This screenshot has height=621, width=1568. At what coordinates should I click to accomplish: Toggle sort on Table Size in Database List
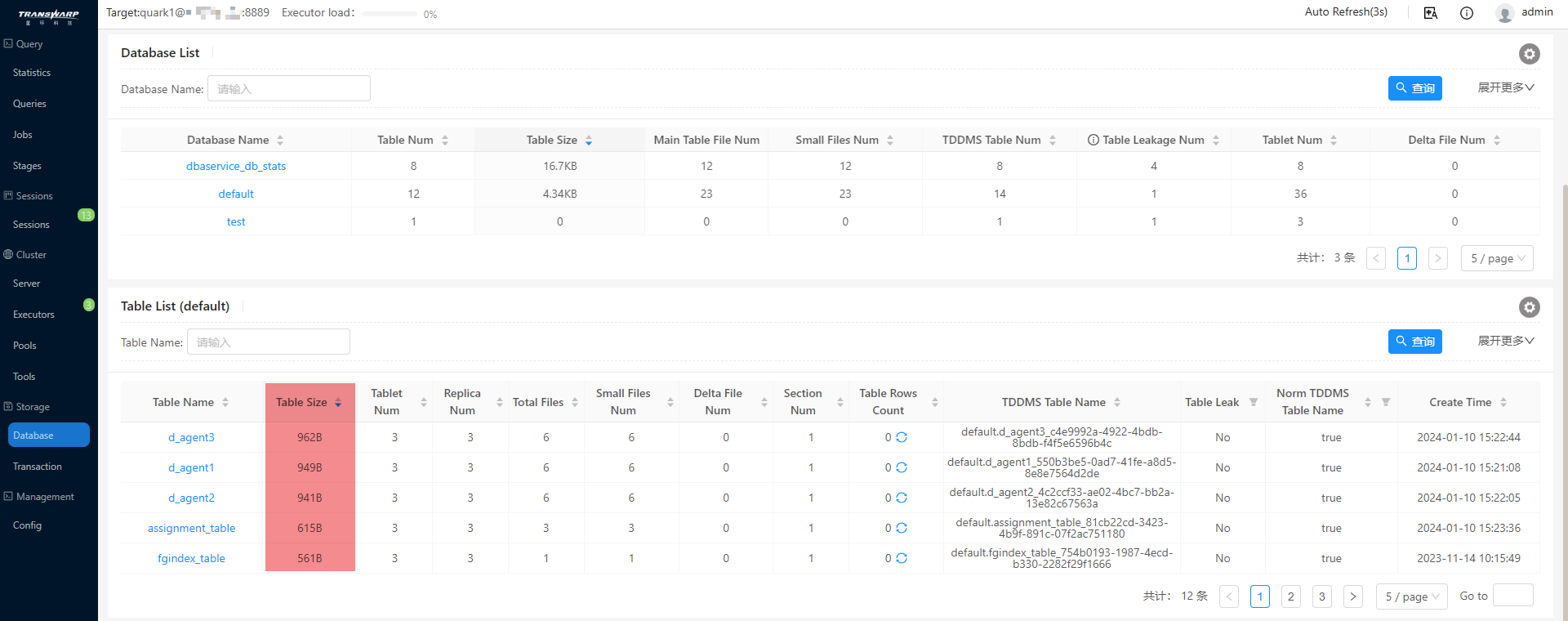[588, 141]
